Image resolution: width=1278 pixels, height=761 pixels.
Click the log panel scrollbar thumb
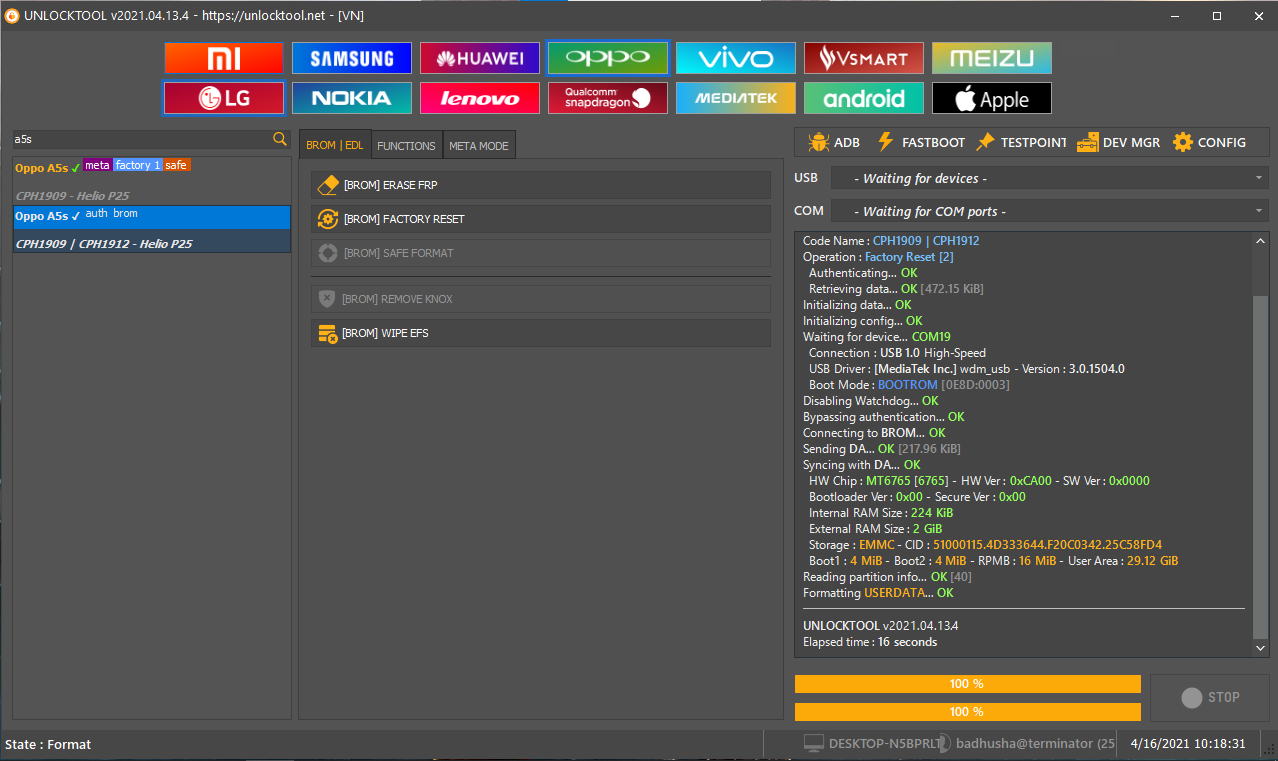(x=1260, y=466)
